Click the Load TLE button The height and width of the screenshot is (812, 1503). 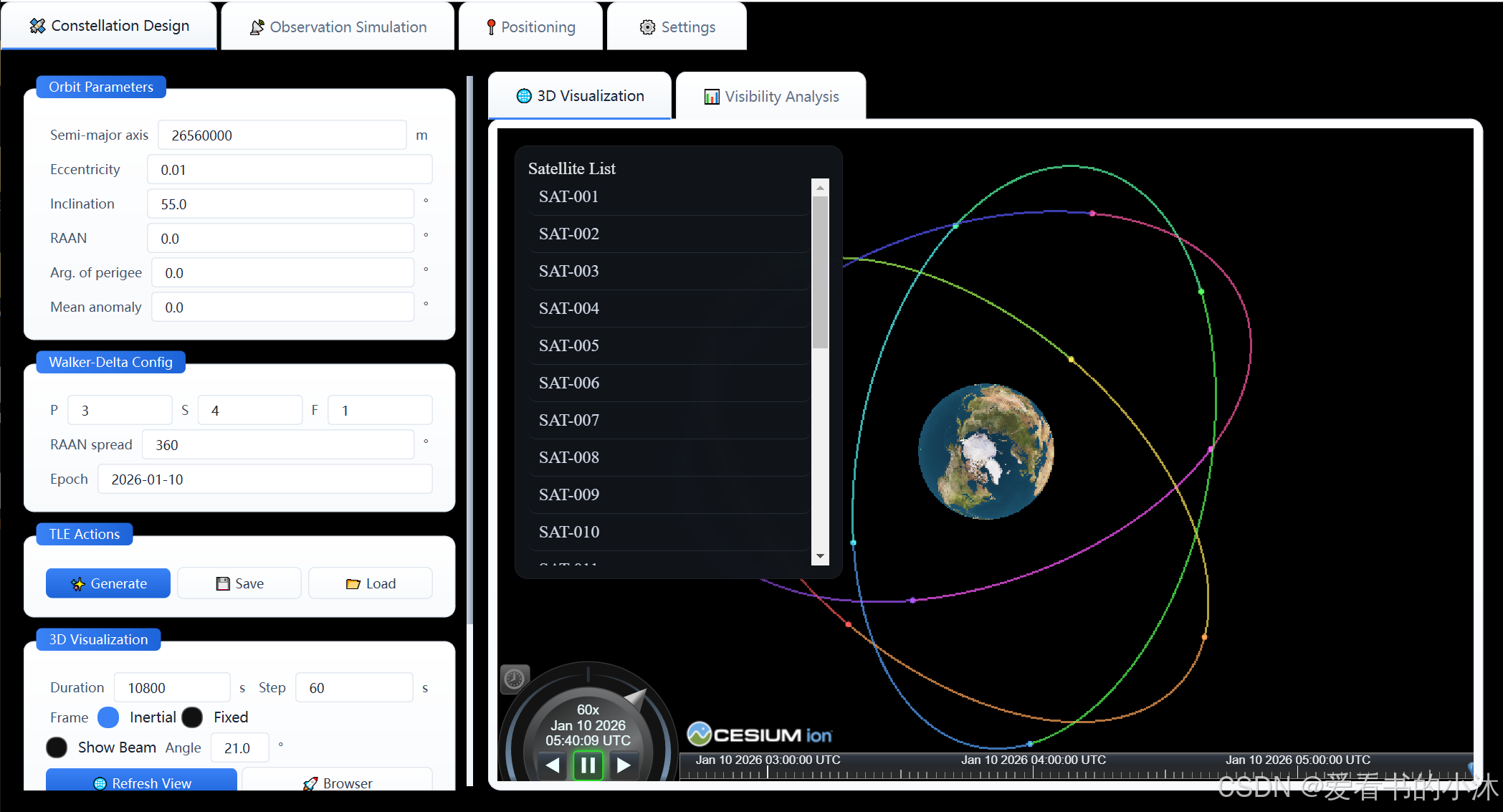(371, 583)
